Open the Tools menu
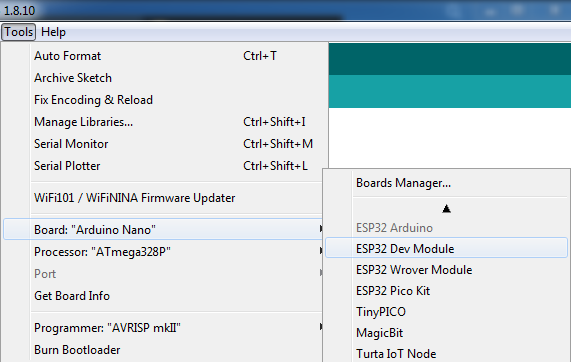This screenshot has width=571, height=362. coord(18,32)
